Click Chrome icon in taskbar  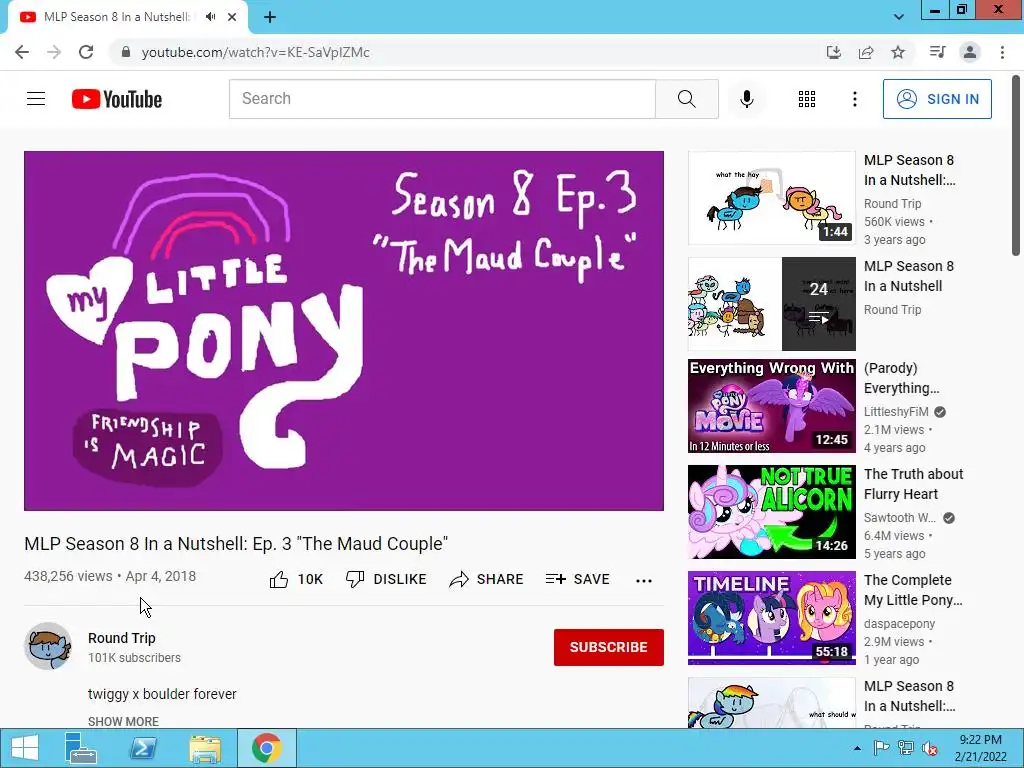(x=266, y=748)
